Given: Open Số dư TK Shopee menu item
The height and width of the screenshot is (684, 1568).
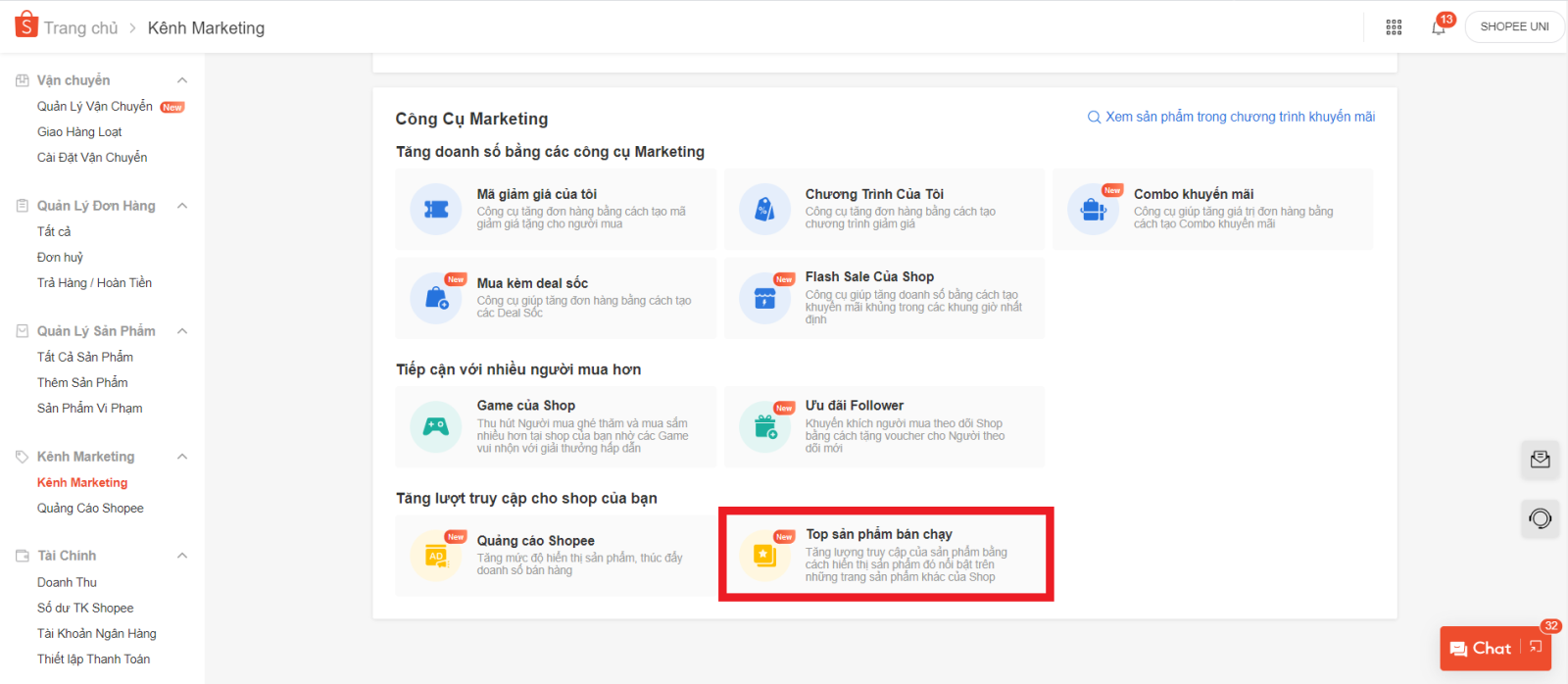Looking at the screenshot, I should (x=85, y=608).
